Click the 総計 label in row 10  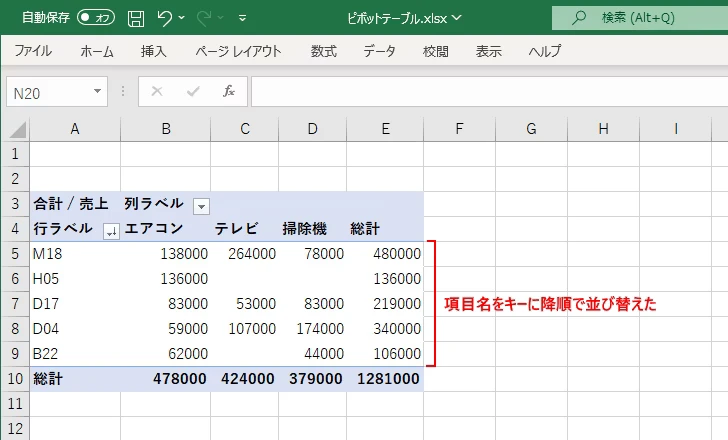75,379
